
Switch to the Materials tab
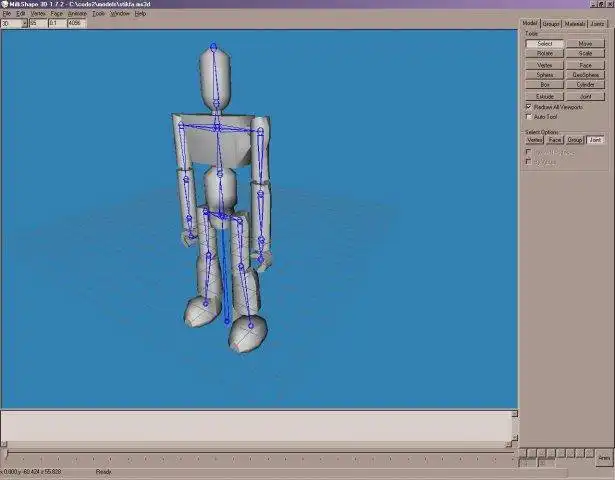[x=575, y=24]
